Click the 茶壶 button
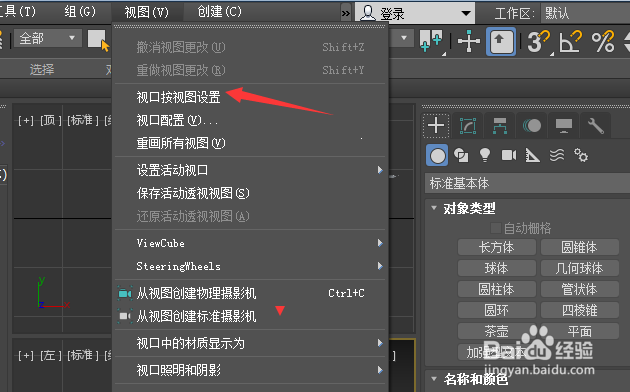The width and height of the screenshot is (630, 392). [x=497, y=331]
